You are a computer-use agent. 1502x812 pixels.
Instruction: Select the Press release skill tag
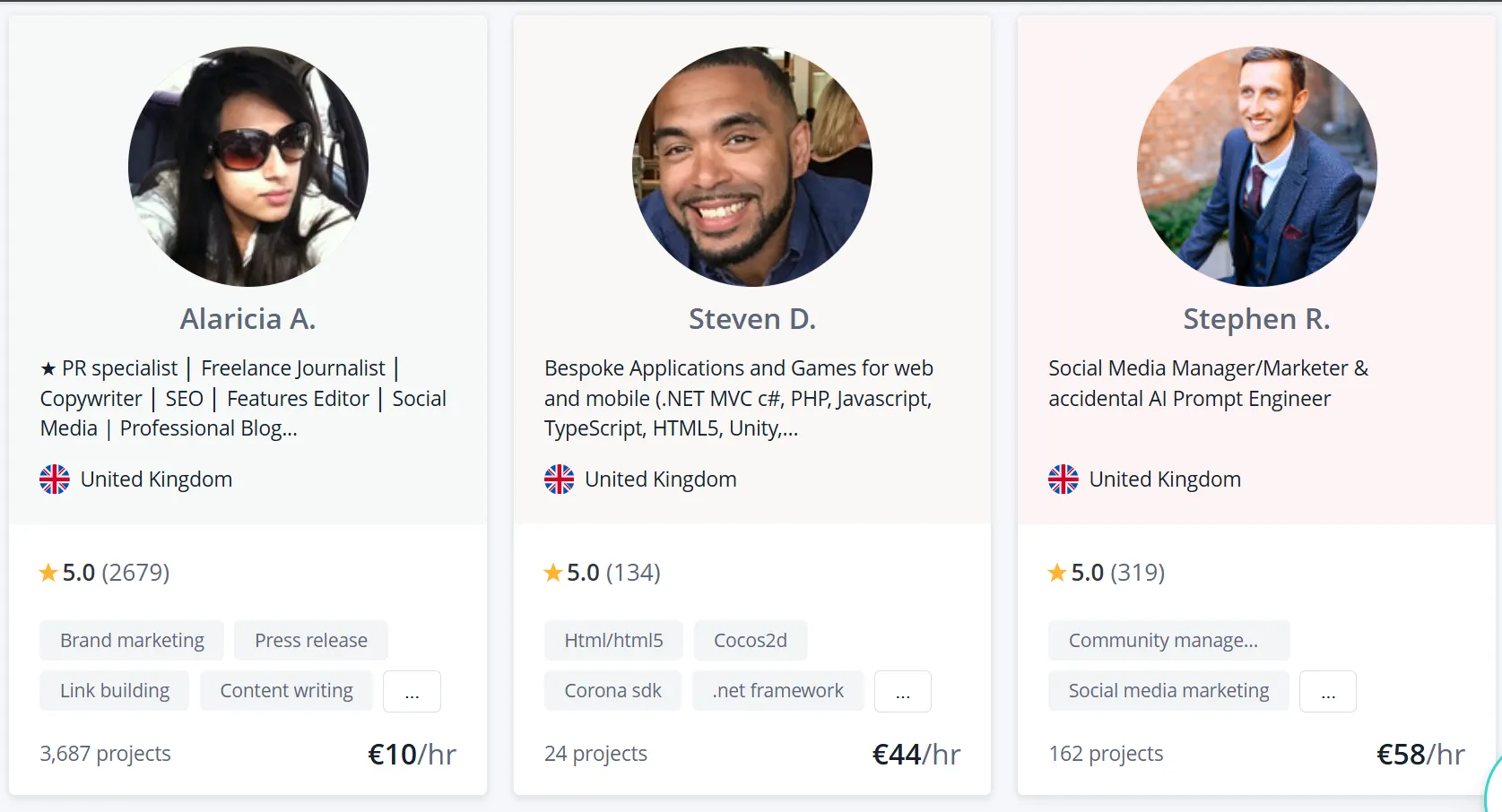point(311,641)
